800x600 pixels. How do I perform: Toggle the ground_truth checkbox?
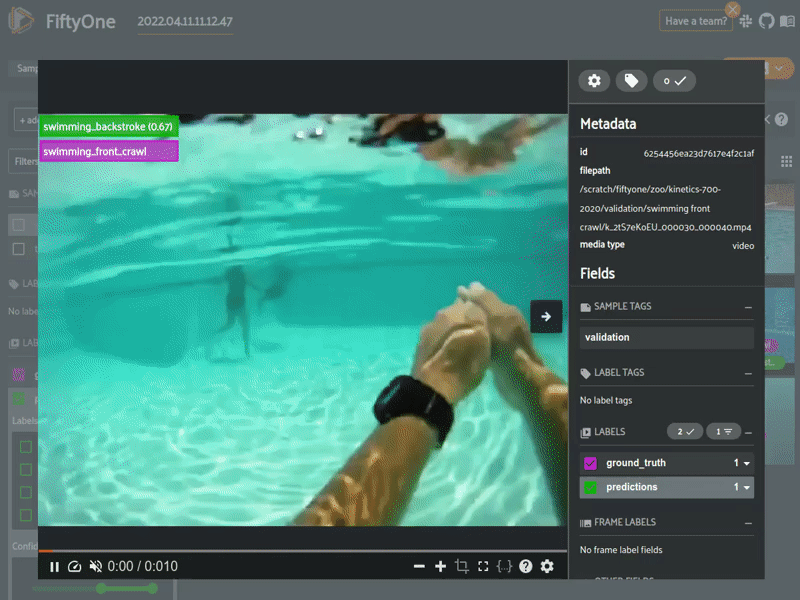[590, 463]
